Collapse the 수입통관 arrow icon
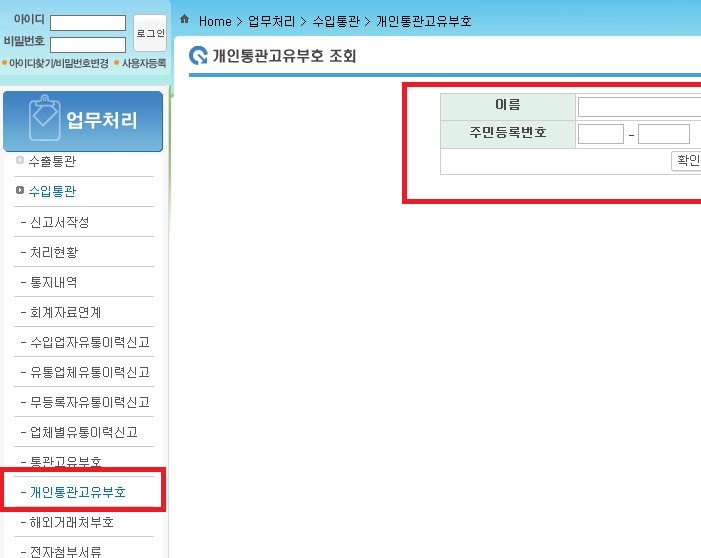The height and width of the screenshot is (558, 701). (20, 190)
